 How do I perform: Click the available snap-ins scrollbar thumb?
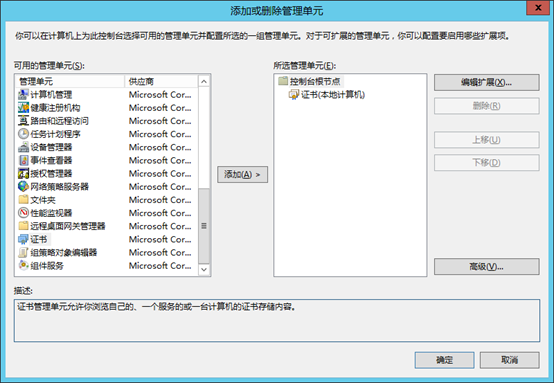pos(204,226)
